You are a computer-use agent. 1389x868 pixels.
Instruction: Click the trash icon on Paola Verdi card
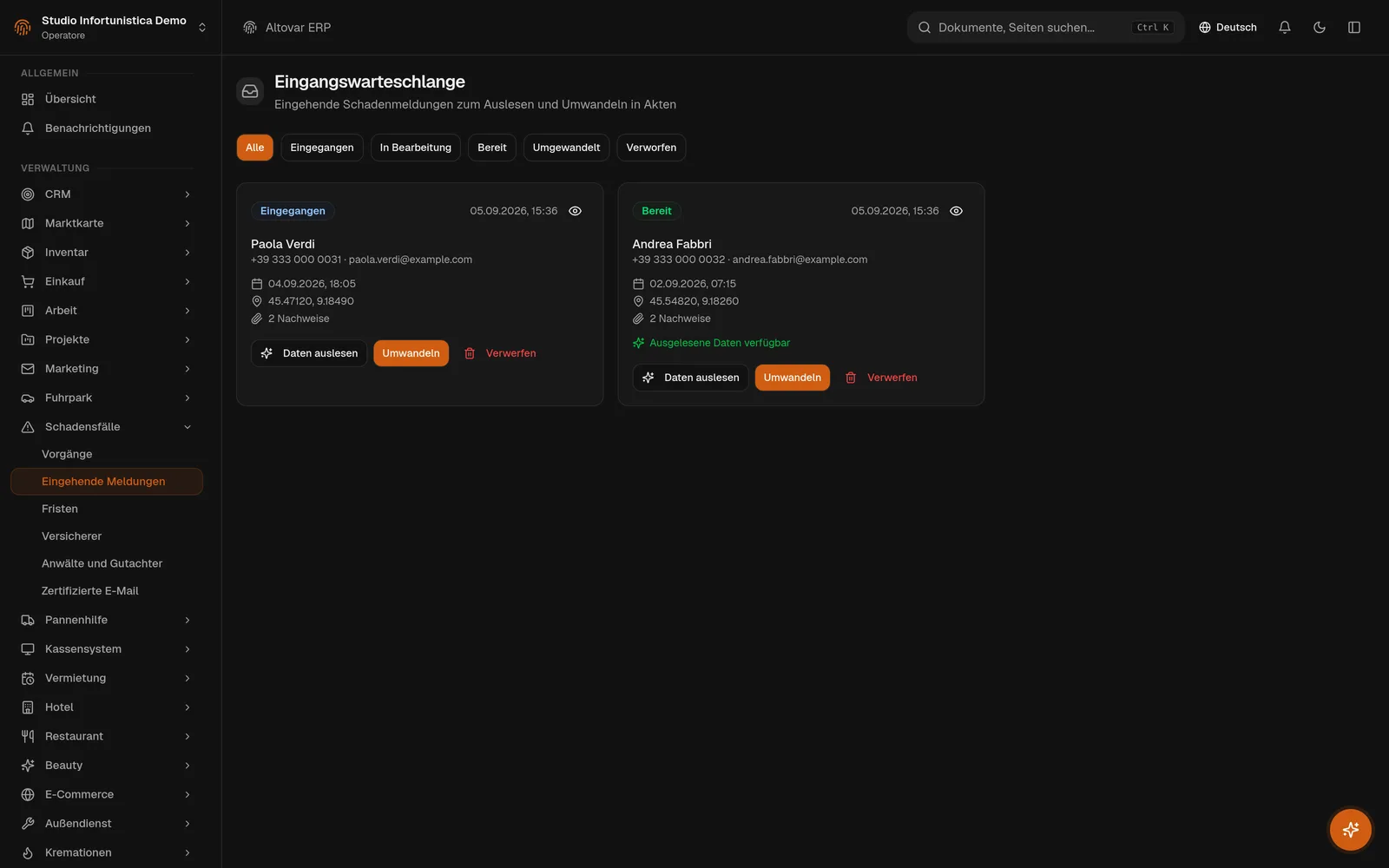[x=470, y=353]
